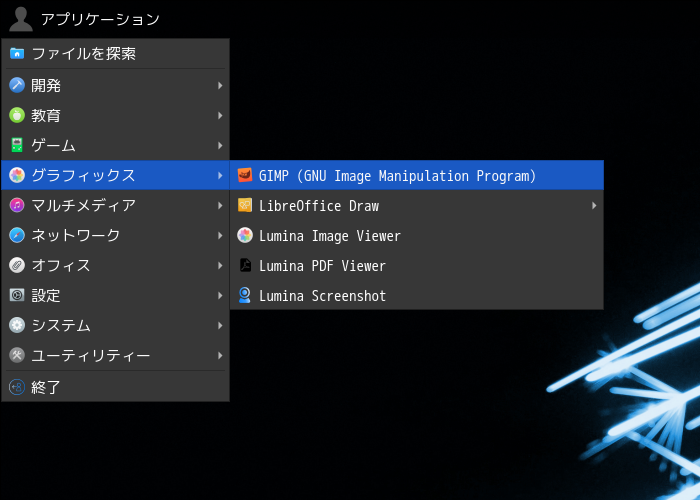Viewport: 700px width, 500px height.
Task: Click the GIMP Wilber icon
Action: (245, 175)
